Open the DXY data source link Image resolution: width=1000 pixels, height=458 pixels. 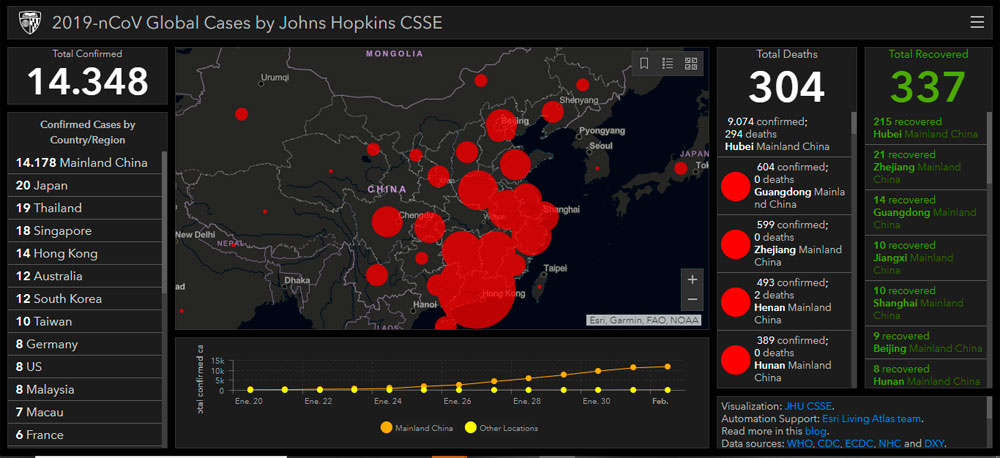[x=934, y=443]
